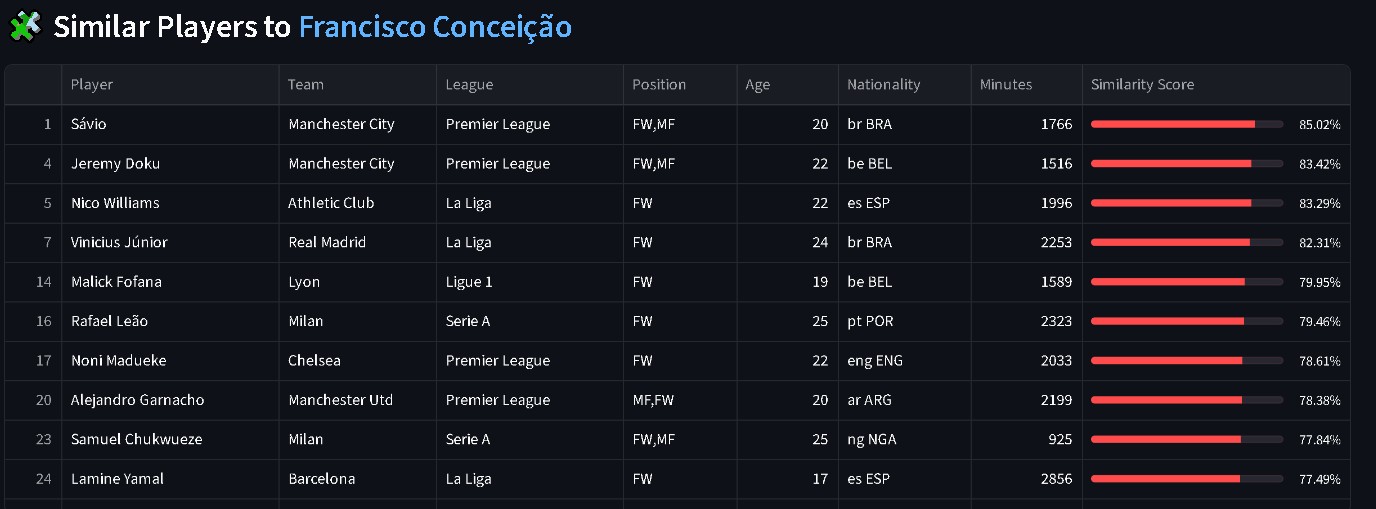Sort by the Similarity Score column header
Image resolution: width=1376 pixels, height=509 pixels.
pos(1142,85)
